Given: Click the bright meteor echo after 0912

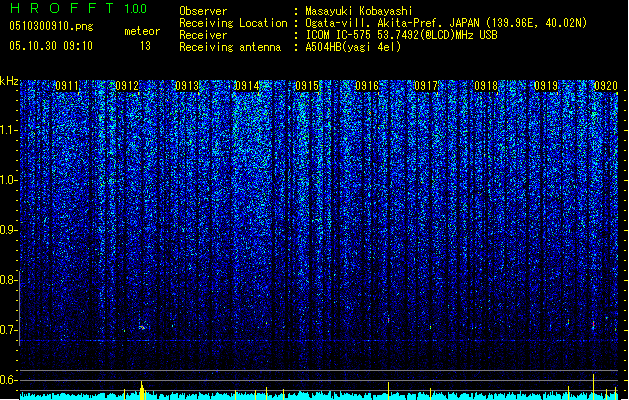Looking at the screenshot, I should click(x=142, y=327).
